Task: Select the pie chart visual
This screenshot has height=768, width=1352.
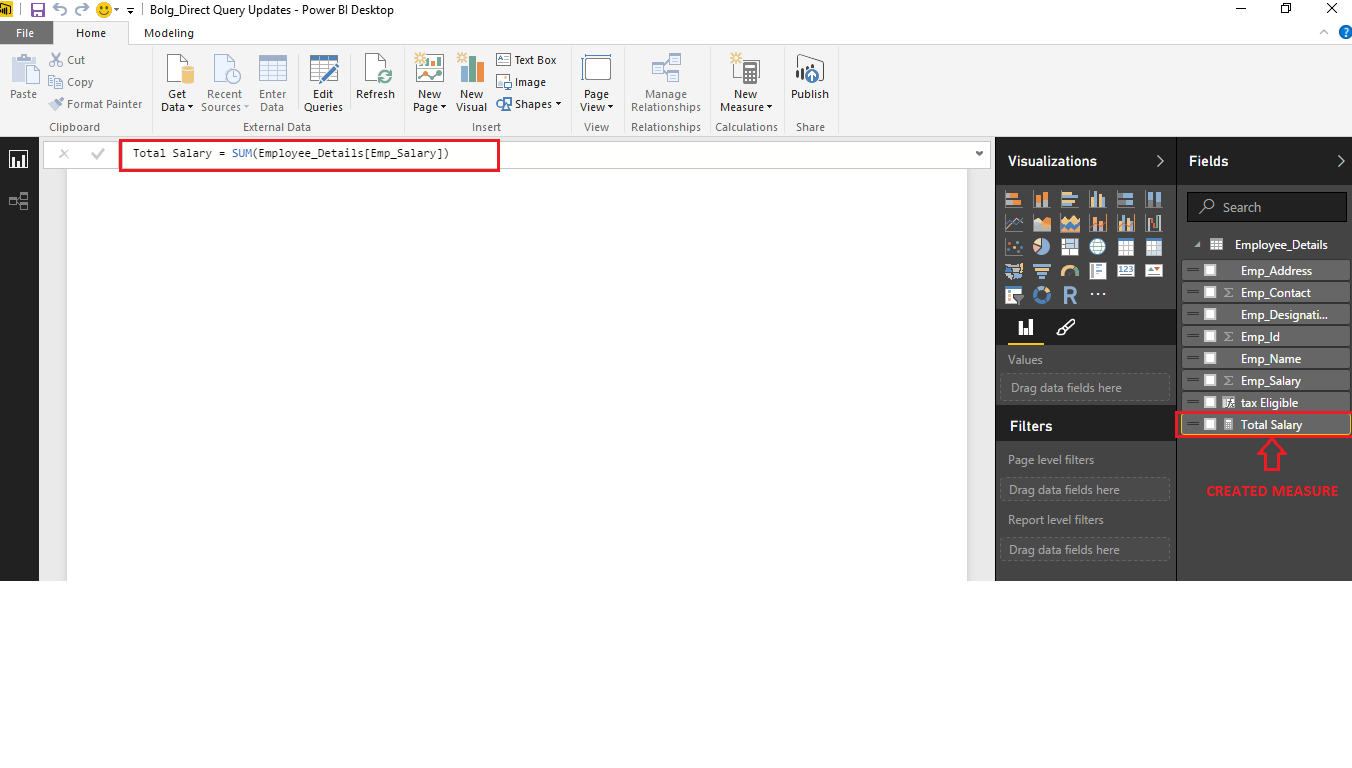Action: coord(1041,247)
